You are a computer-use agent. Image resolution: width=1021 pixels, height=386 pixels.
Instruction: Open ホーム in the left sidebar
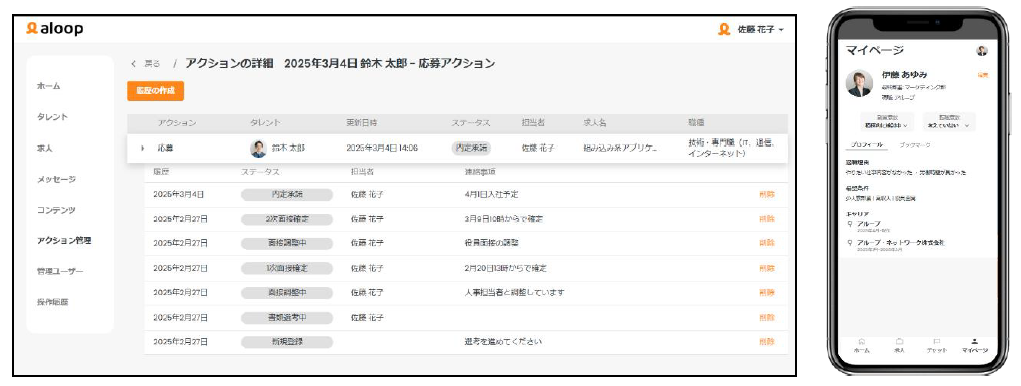tap(49, 86)
